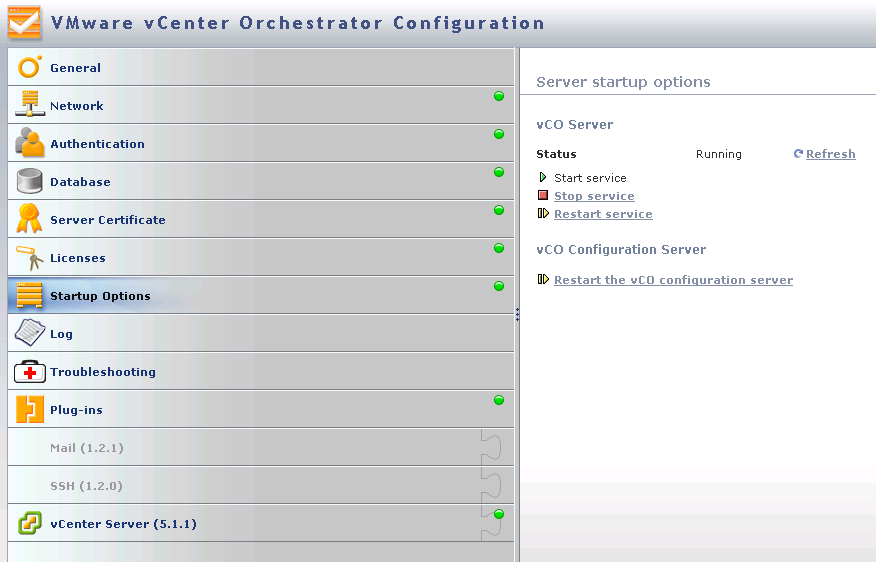Viewport: 876px width, 562px height.
Task: Click the Licenses keys icon
Action: click(x=30, y=258)
